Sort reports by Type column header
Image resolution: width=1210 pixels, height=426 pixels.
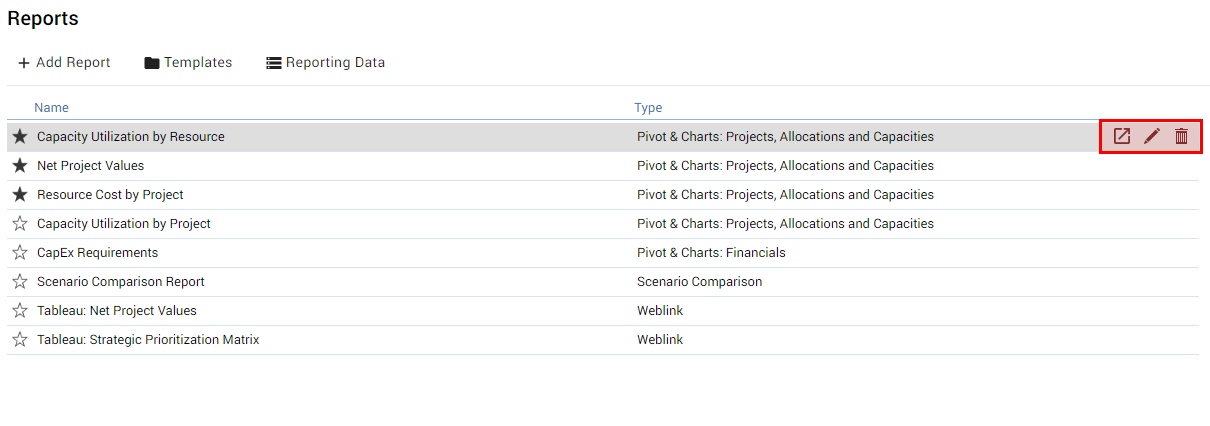pyautogui.click(x=648, y=107)
